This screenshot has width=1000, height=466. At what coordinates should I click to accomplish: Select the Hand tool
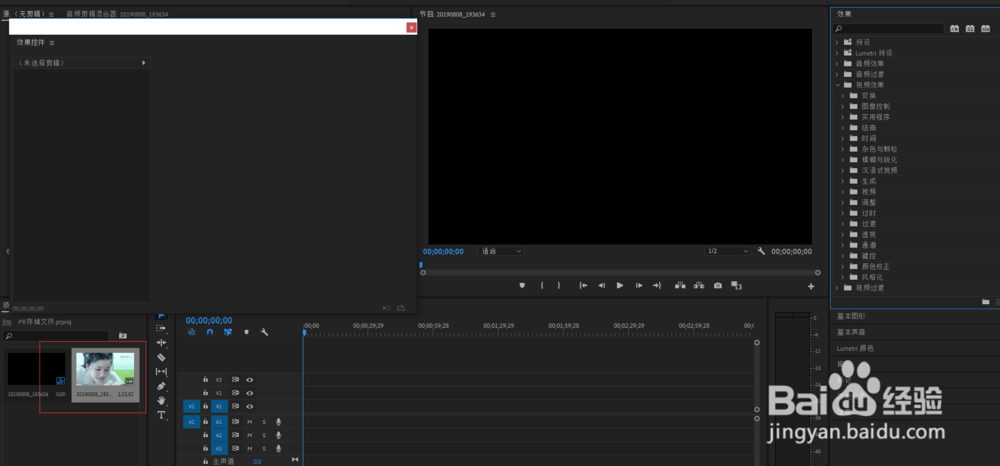click(161, 400)
